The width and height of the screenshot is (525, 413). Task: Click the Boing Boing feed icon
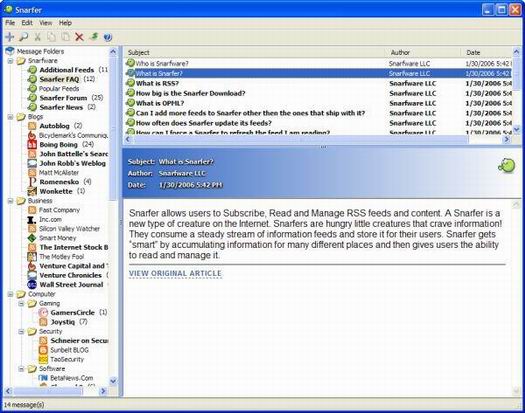pos(32,144)
